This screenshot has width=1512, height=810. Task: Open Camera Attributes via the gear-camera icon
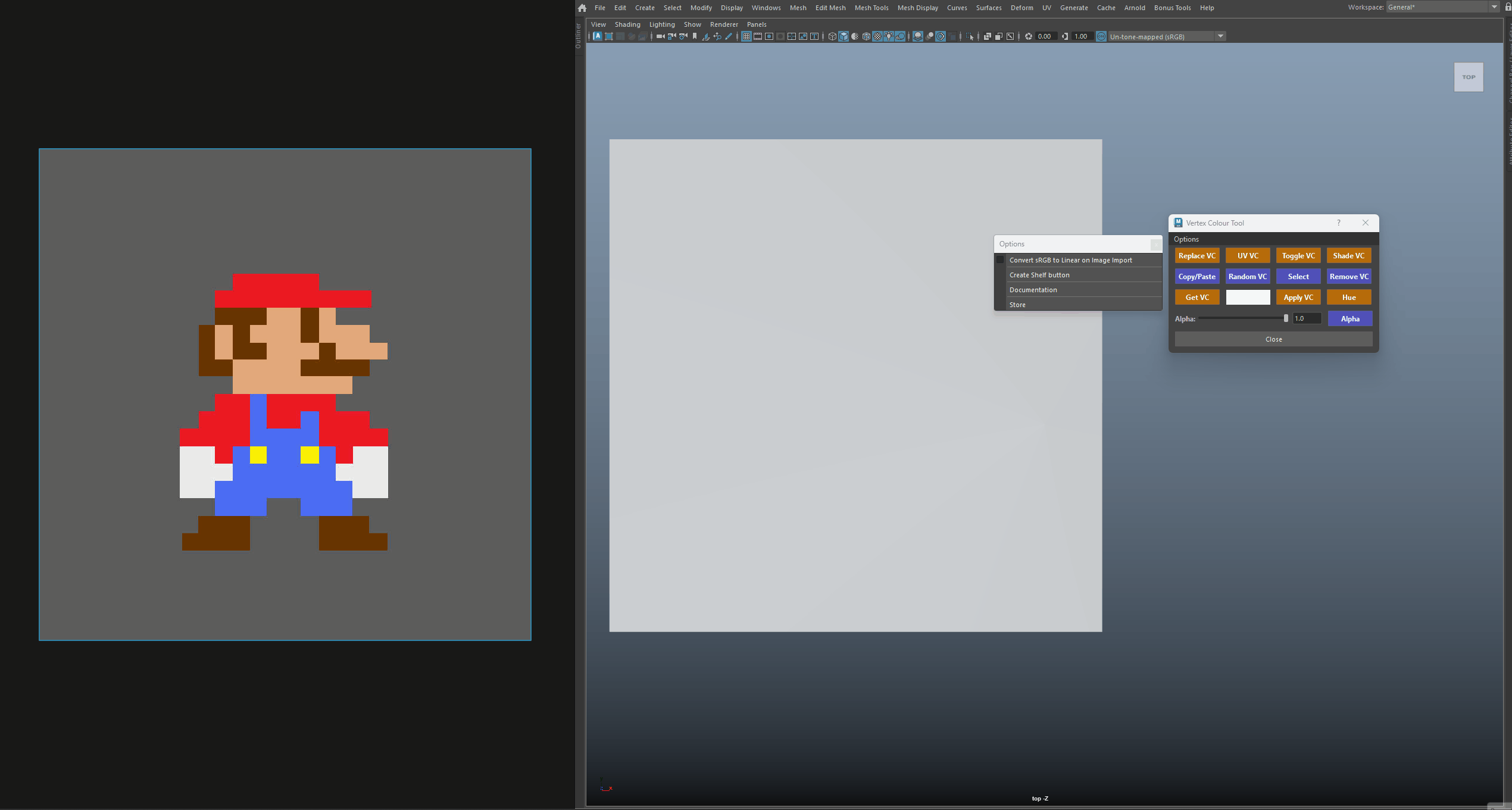[x=683, y=36]
